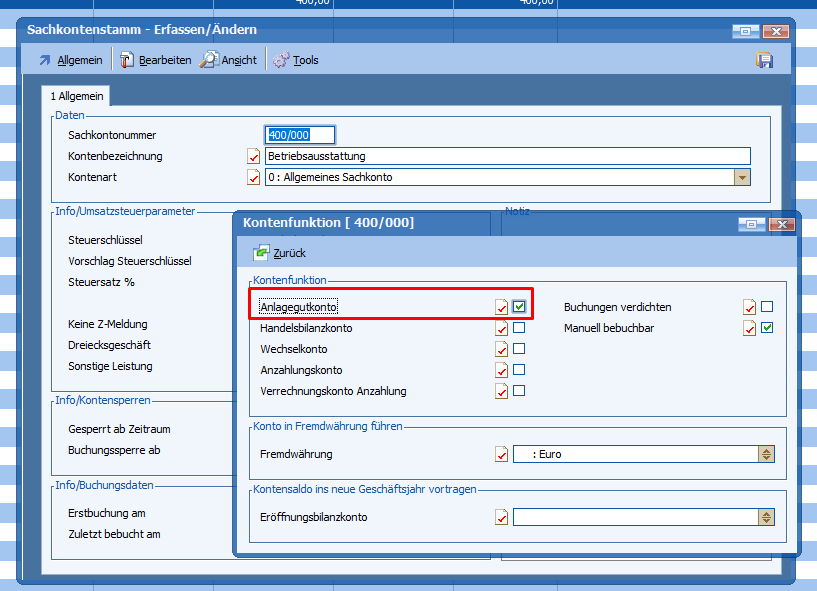Expand the Eröffnungsbilanzkonto selector
Screen dimensions: 817x591
tap(767, 517)
